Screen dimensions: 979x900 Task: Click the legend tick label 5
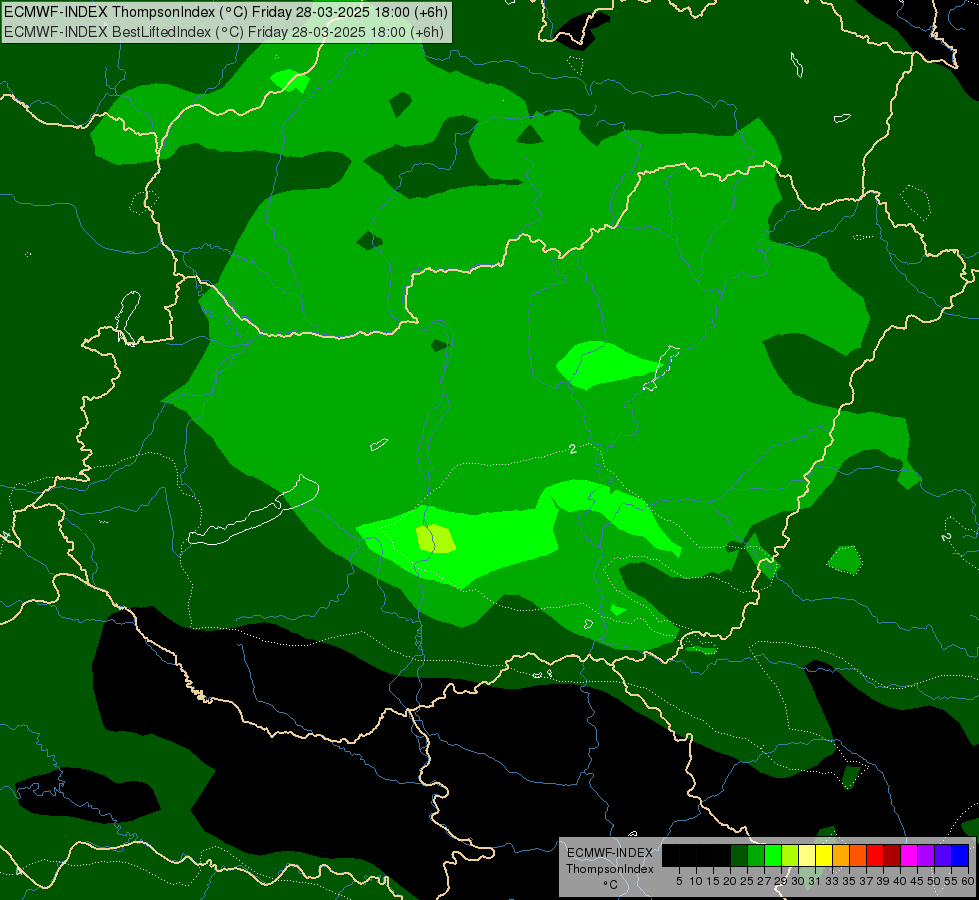[679, 881]
